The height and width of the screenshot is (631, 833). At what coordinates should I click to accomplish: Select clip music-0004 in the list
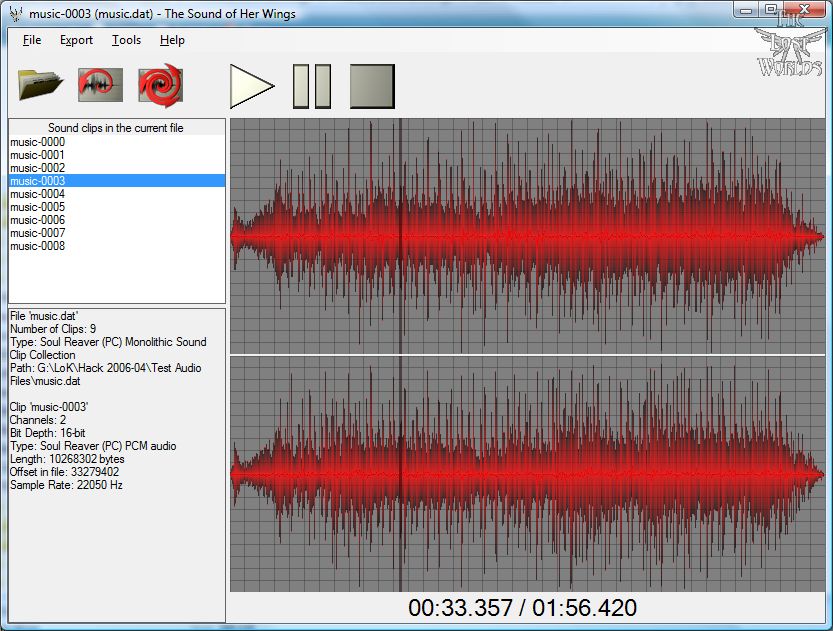click(117, 194)
